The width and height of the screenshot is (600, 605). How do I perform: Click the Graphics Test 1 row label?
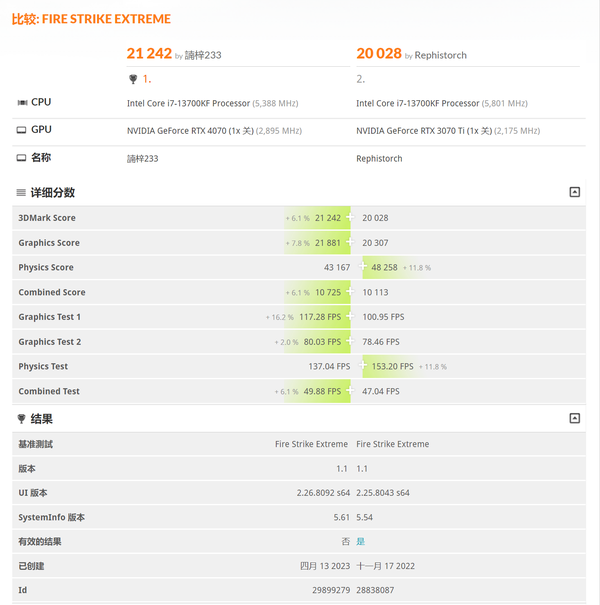(x=49, y=317)
